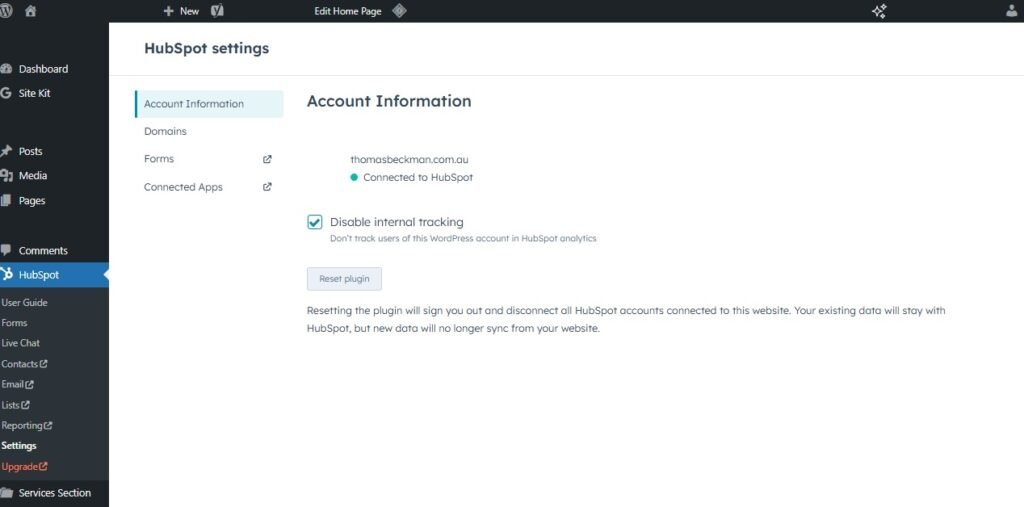
Task: Open Yoast SEO toolbar icon
Action: (x=218, y=11)
